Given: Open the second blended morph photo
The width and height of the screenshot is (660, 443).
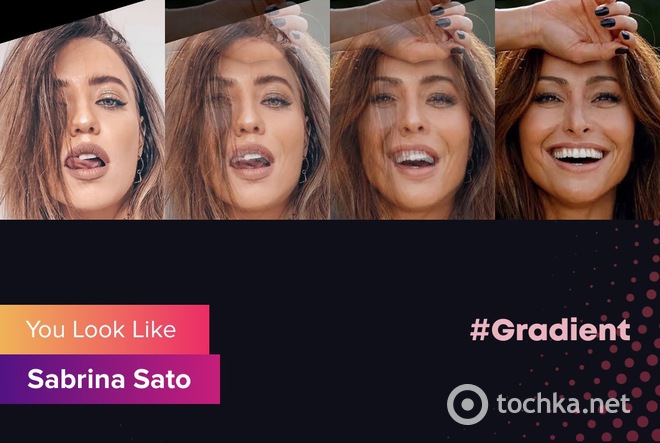Looking at the screenshot, I should coord(247,109).
